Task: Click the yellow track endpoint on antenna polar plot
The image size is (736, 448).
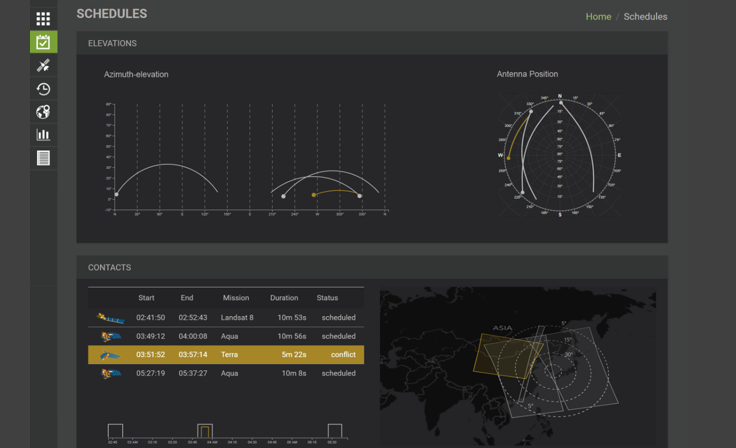Action: point(508,158)
